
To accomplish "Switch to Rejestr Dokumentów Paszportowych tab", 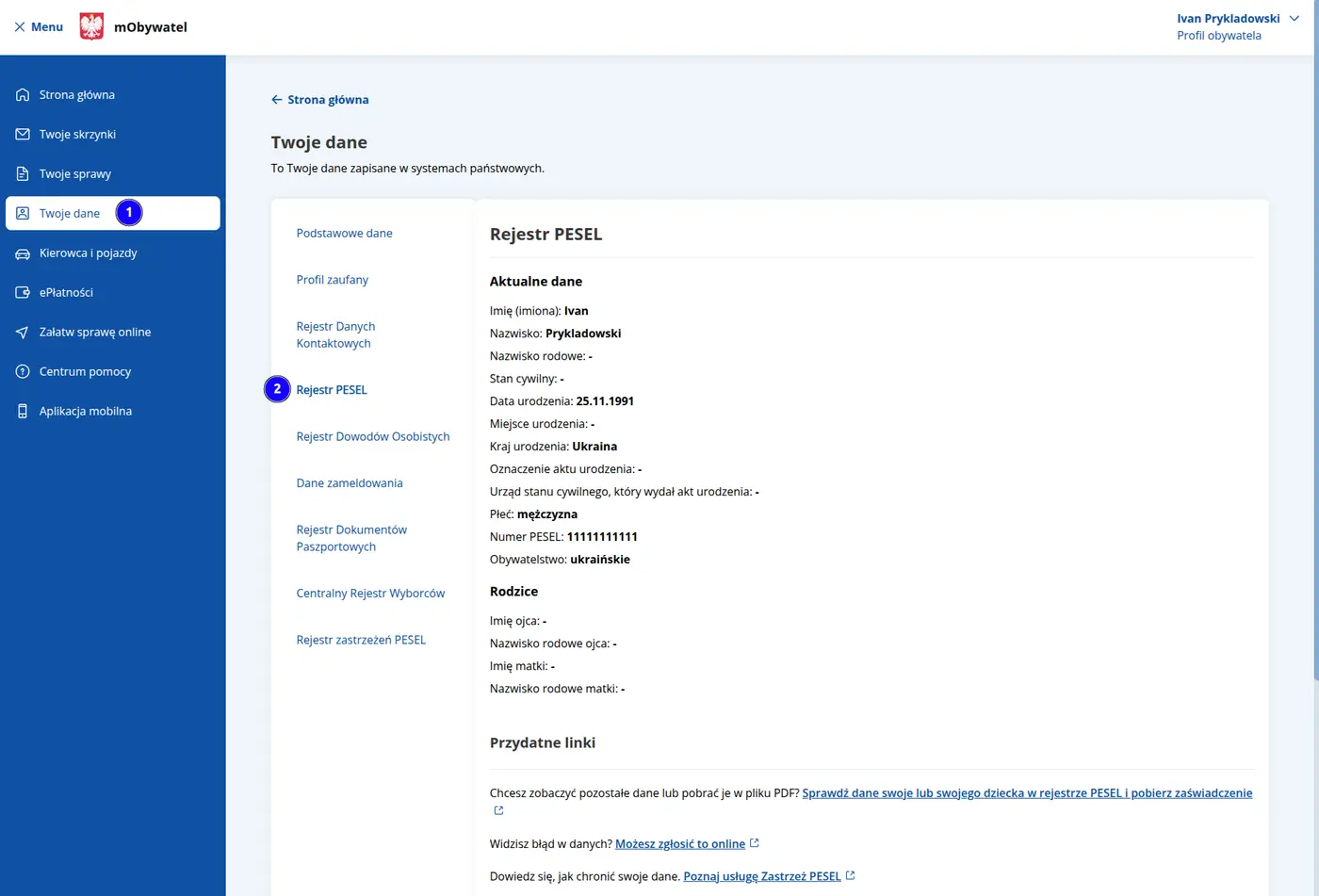I will coord(351,539).
